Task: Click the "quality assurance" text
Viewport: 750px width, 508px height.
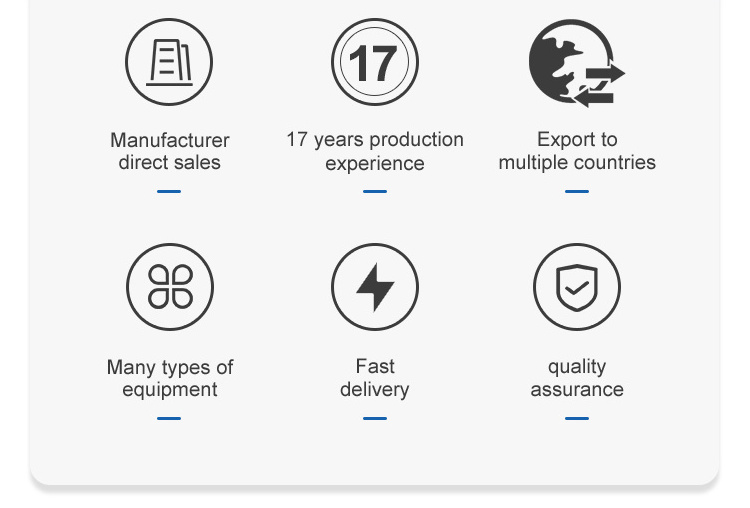Action: coord(577,378)
